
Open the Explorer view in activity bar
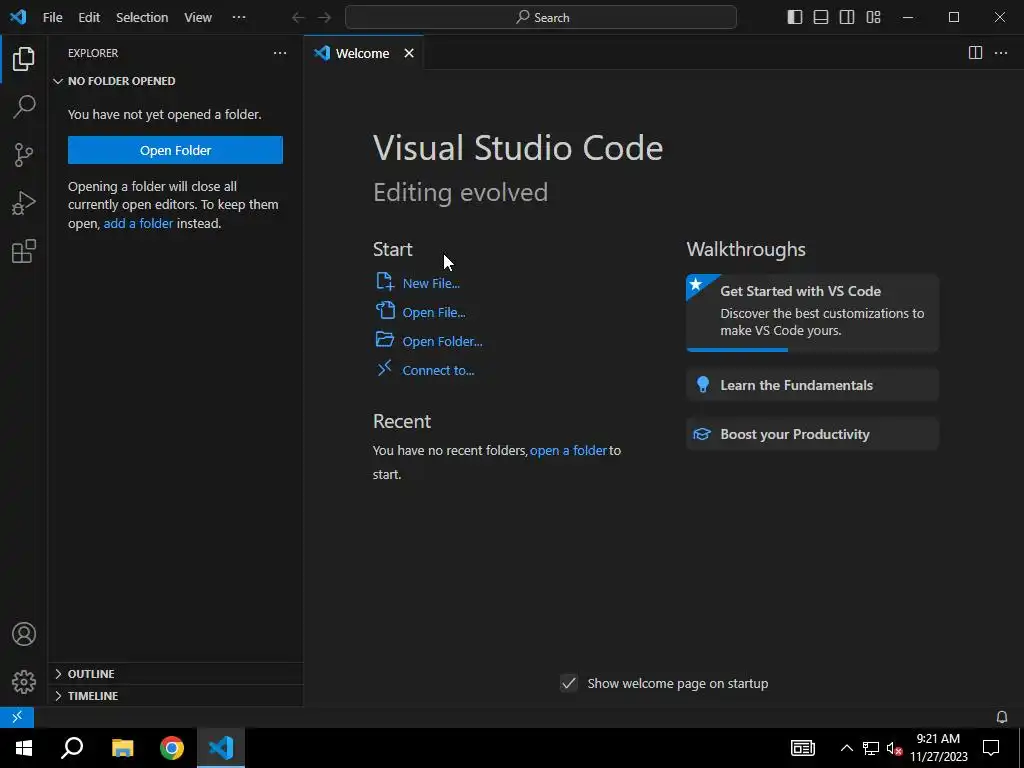[24, 59]
